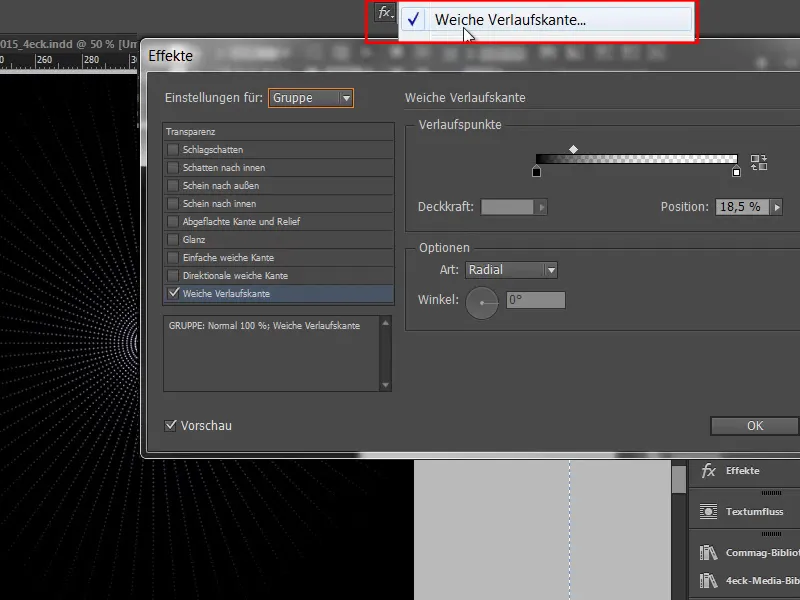Image resolution: width=800 pixels, height=600 pixels.
Task: Enable the Schatten nach innen checkbox
Action: (173, 167)
